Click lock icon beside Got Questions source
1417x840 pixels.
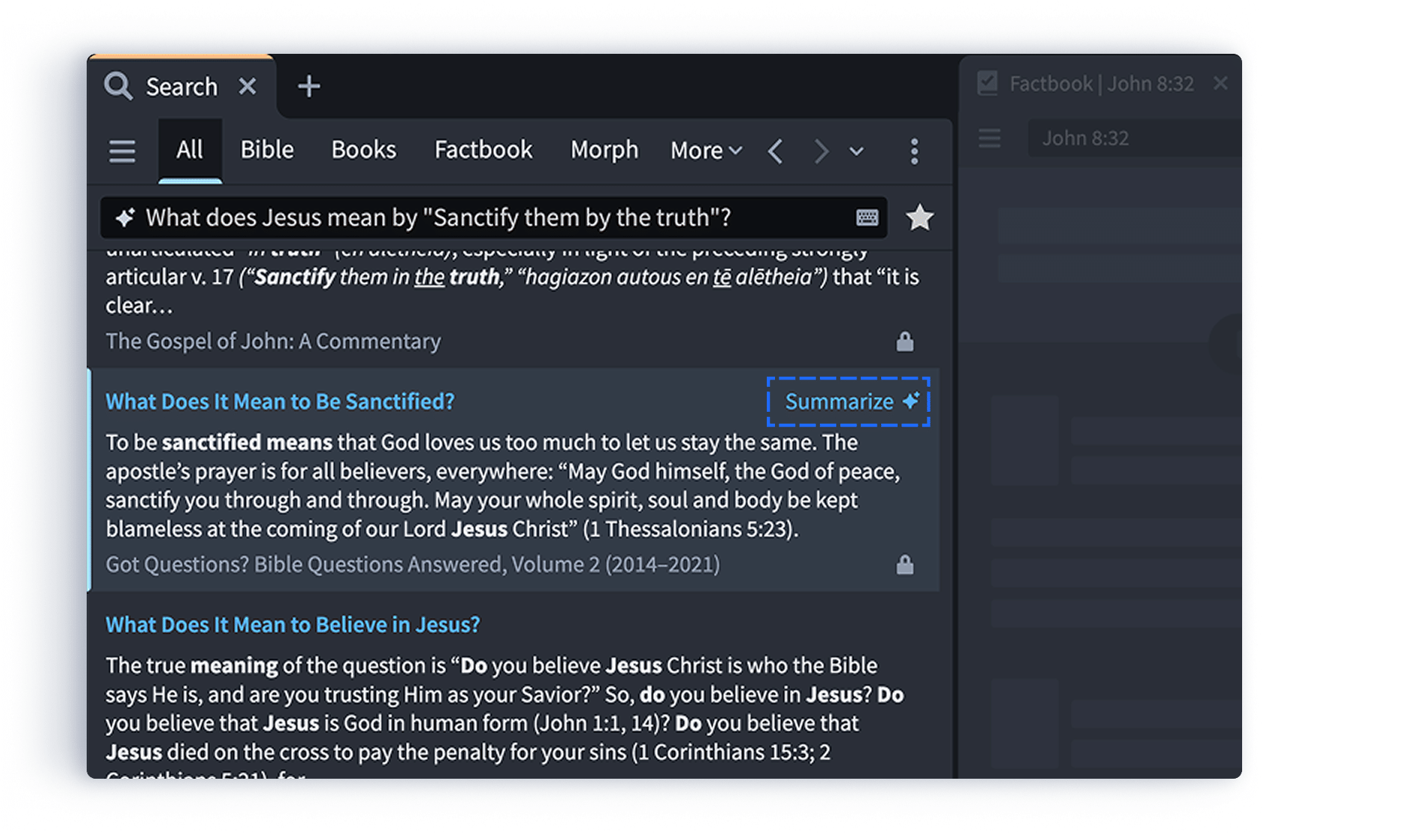pos(905,564)
